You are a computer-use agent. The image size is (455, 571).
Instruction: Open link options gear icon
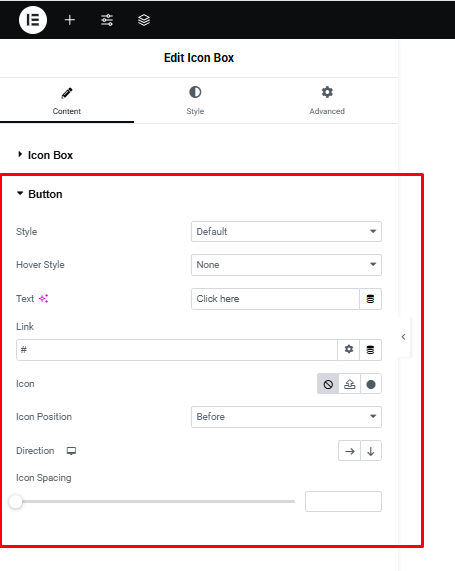[349, 350]
